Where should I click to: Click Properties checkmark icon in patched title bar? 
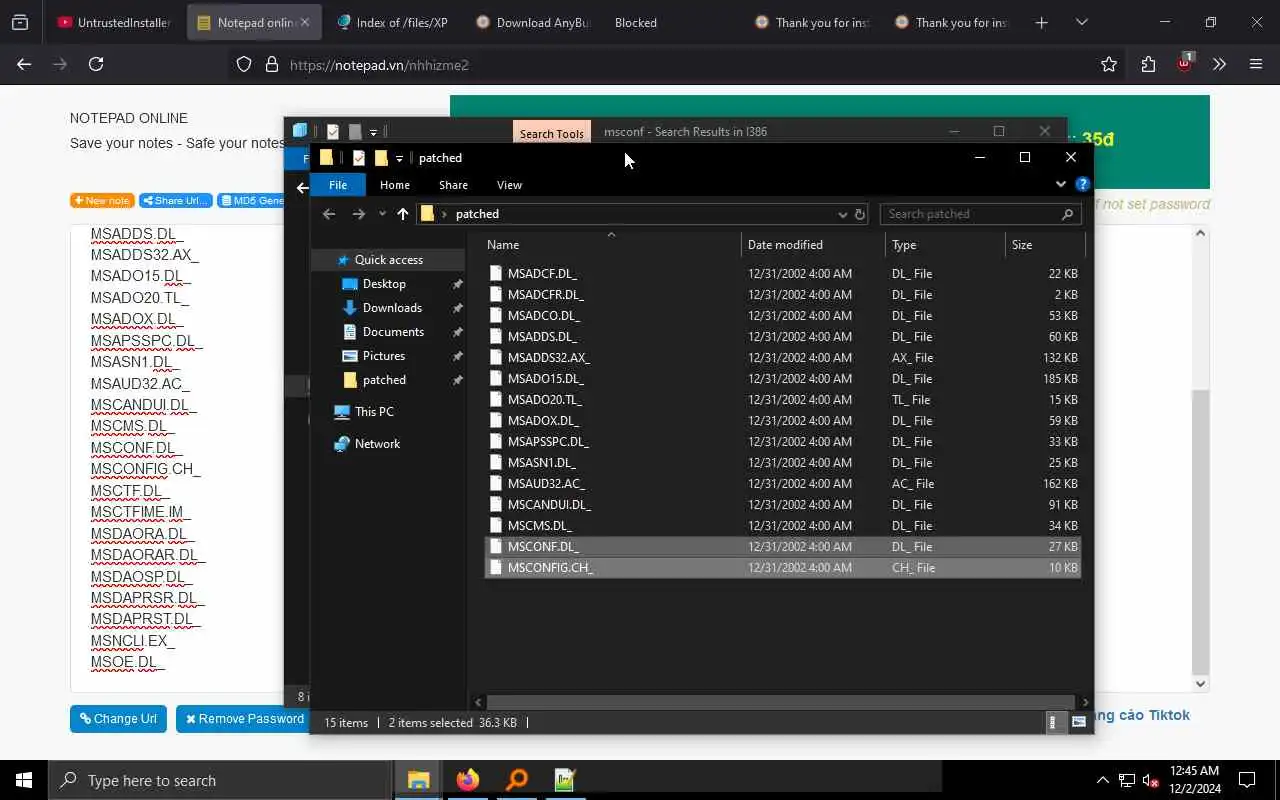point(359,158)
